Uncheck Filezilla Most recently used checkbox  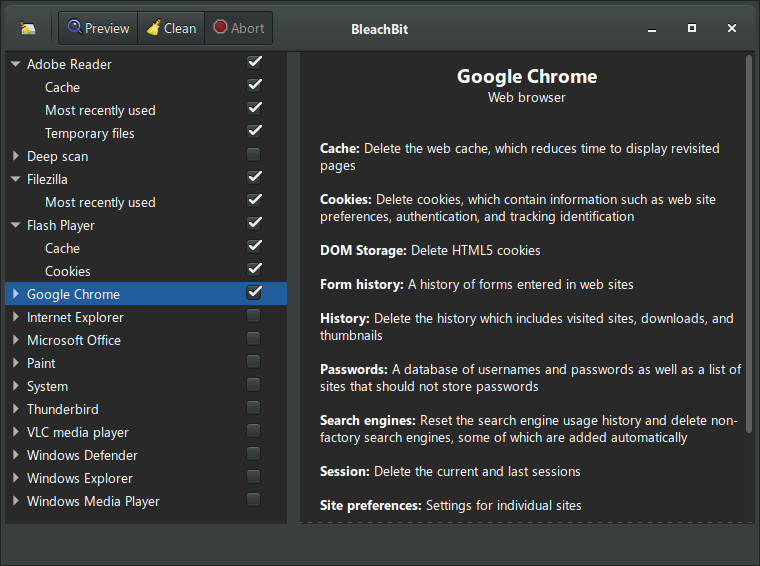click(x=254, y=200)
